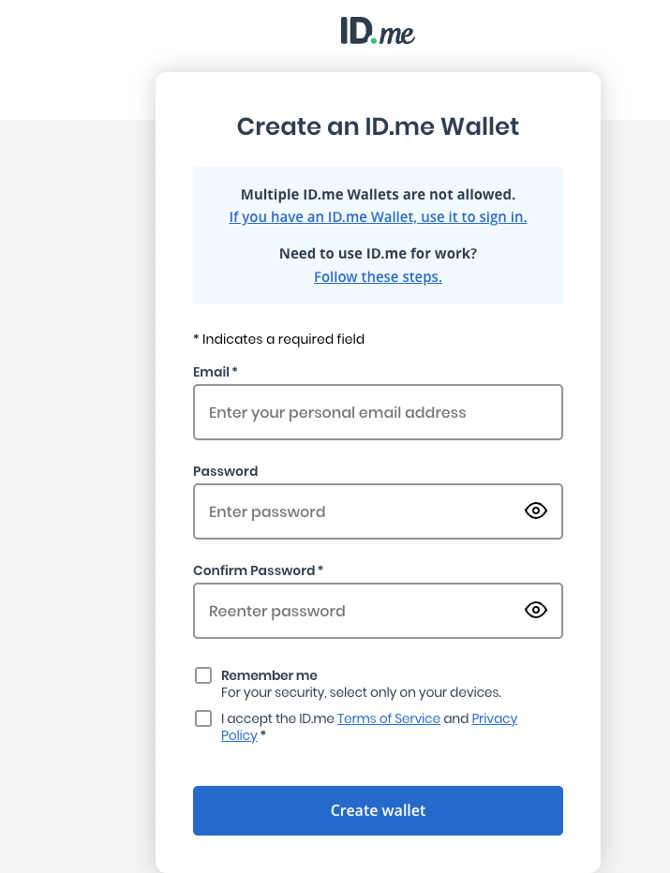
Task: Toggle visibility of the Confirm Password field
Action: [x=536, y=610]
